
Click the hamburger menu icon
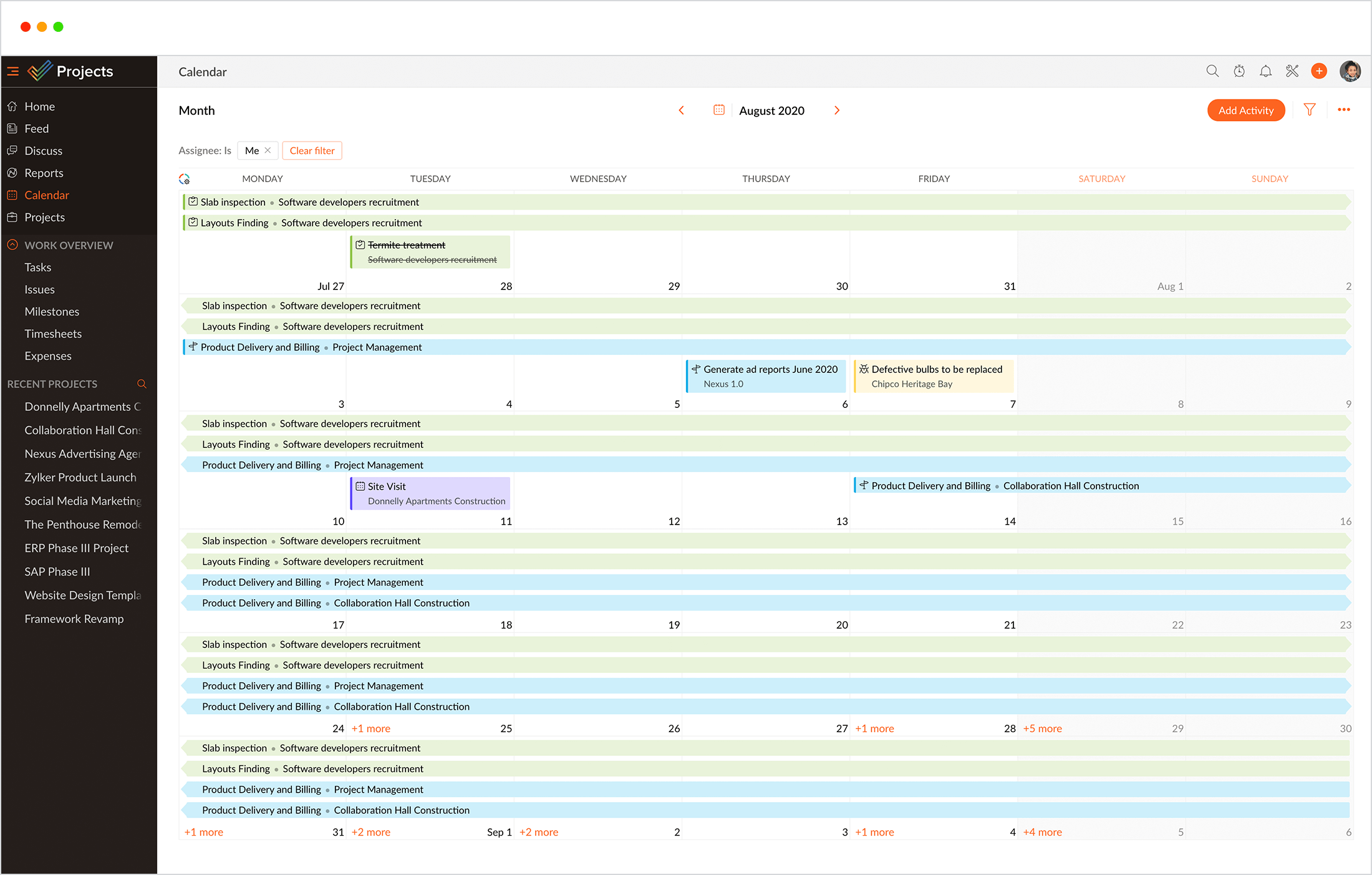tap(15, 71)
